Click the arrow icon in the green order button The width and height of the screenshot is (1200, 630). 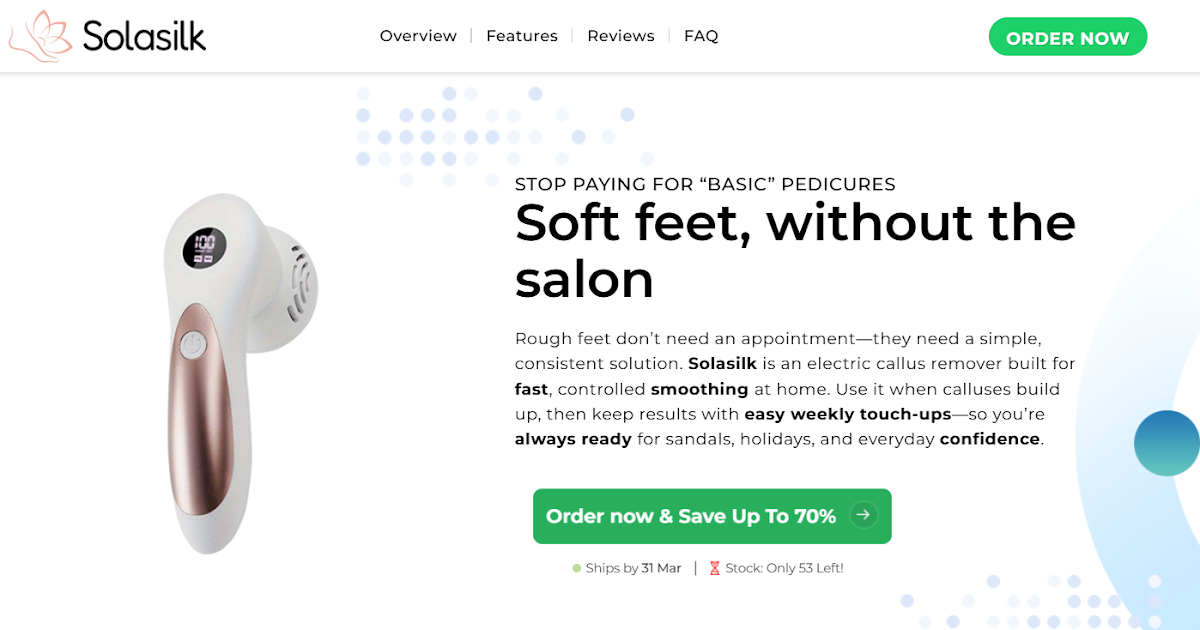pyautogui.click(x=863, y=516)
